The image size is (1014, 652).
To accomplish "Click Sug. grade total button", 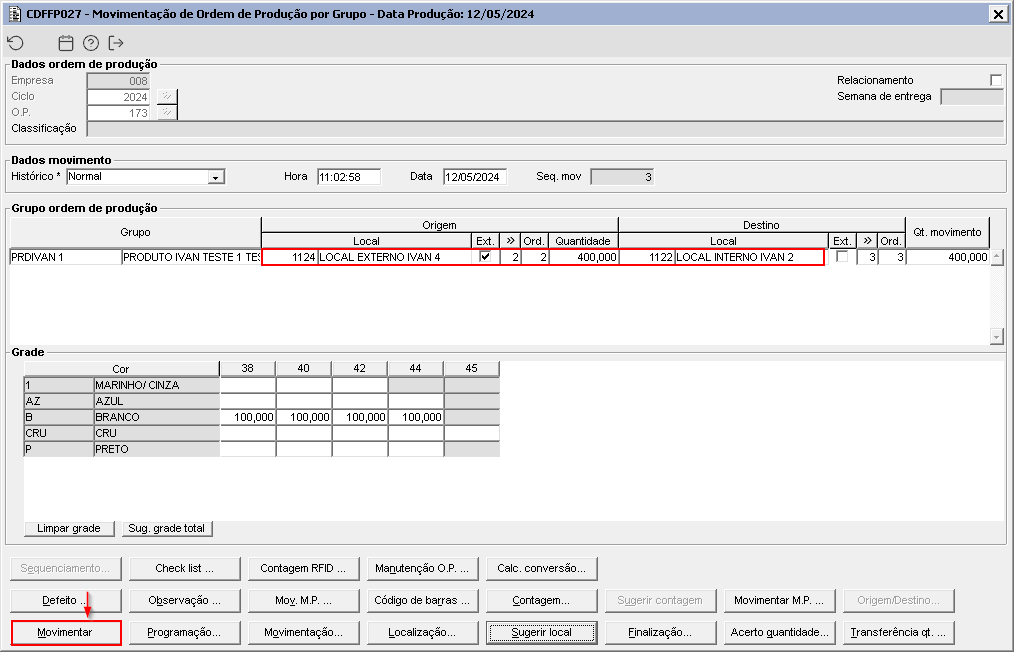I will [167, 528].
